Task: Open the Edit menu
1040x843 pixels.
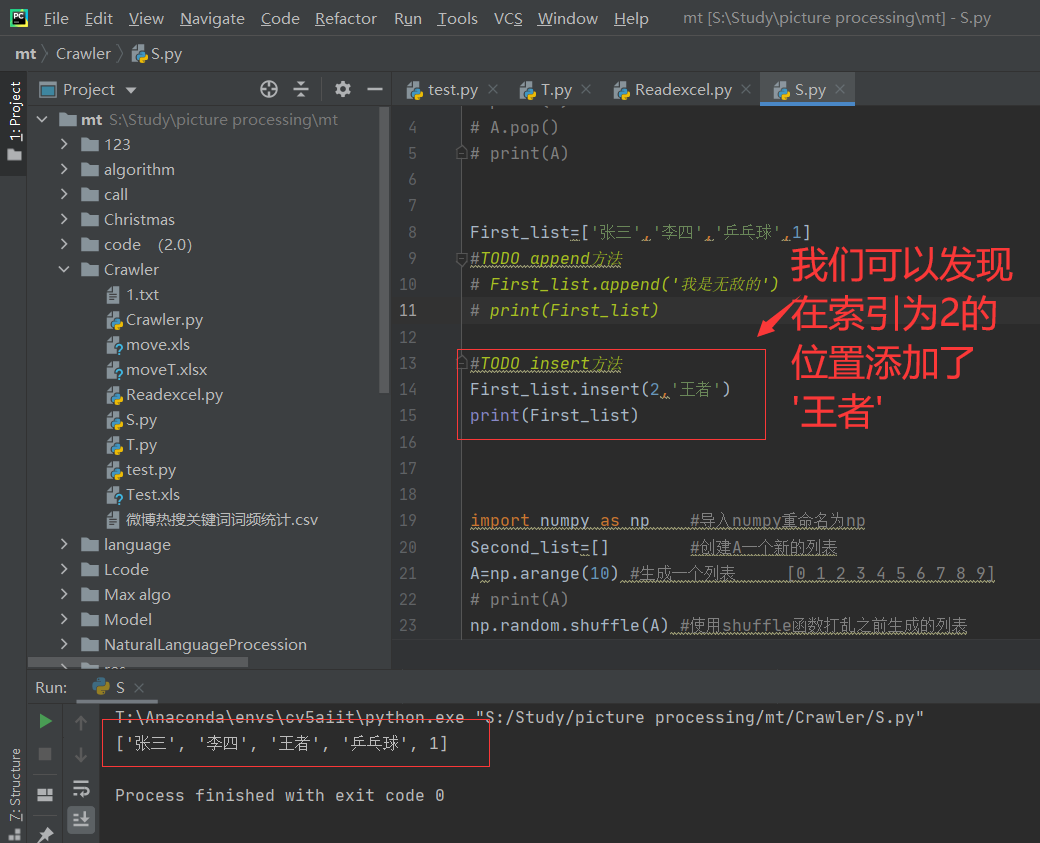Action: click(99, 19)
